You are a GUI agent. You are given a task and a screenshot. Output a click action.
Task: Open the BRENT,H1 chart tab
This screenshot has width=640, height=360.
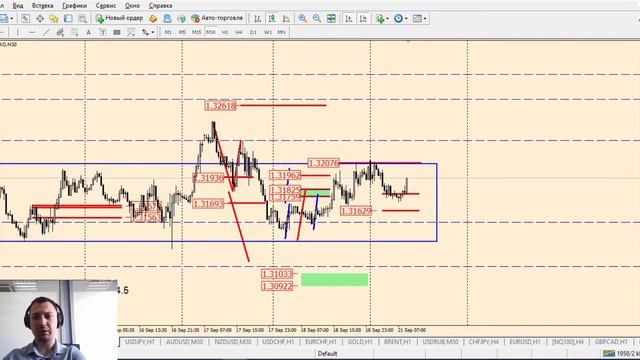point(398,342)
